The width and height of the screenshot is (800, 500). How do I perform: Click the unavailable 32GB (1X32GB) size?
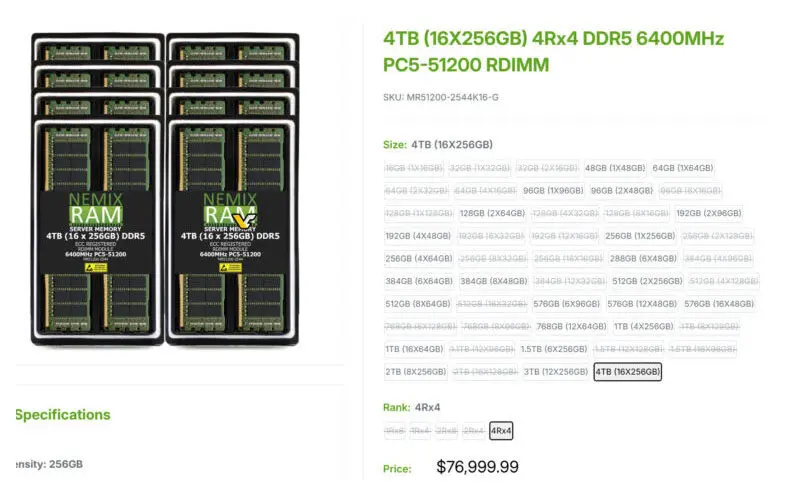[x=480, y=168]
